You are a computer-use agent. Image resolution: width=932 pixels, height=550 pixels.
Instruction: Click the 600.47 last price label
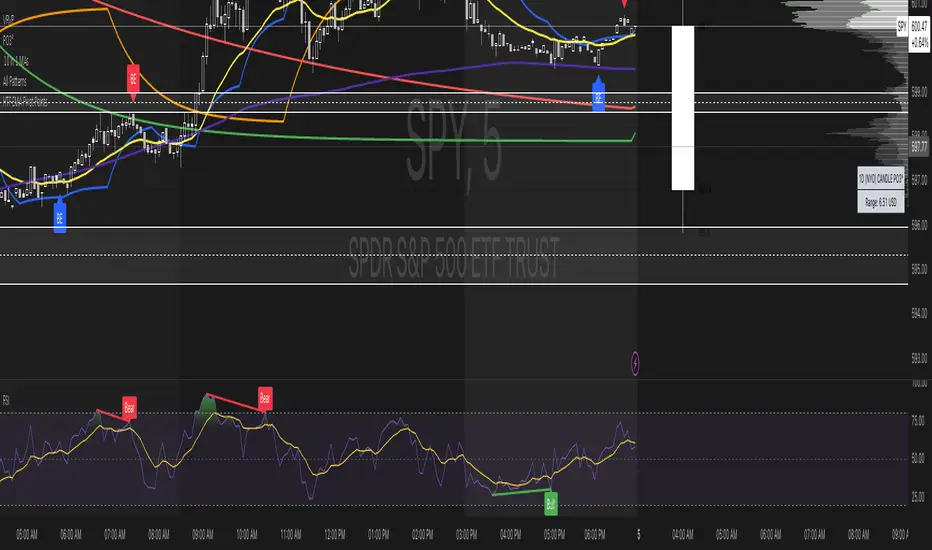click(x=919, y=27)
